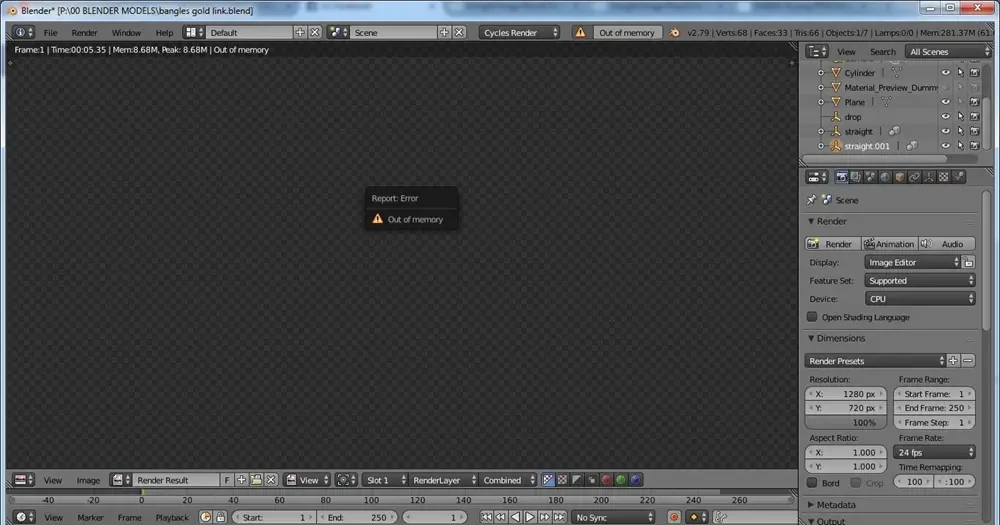
Task: Open the 24 fps frame rate dropdown
Action: [x=934, y=452]
